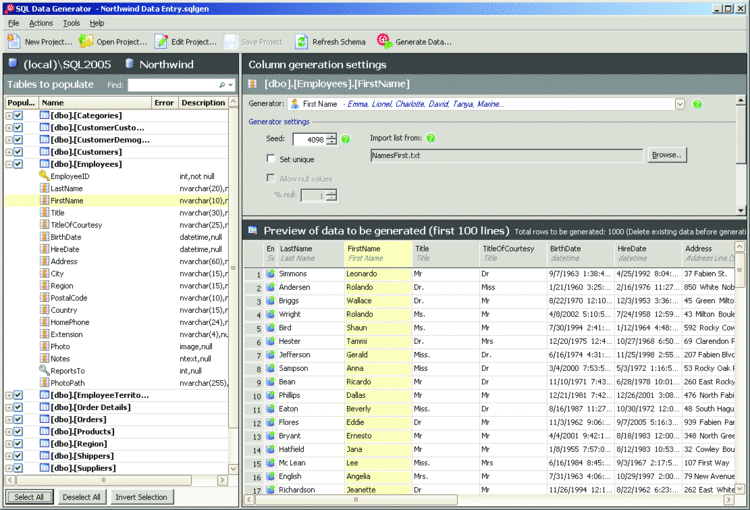The height and width of the screenshot is (510, 750).
Task: Open the Actions menu
Action: (x=41, y=23)
